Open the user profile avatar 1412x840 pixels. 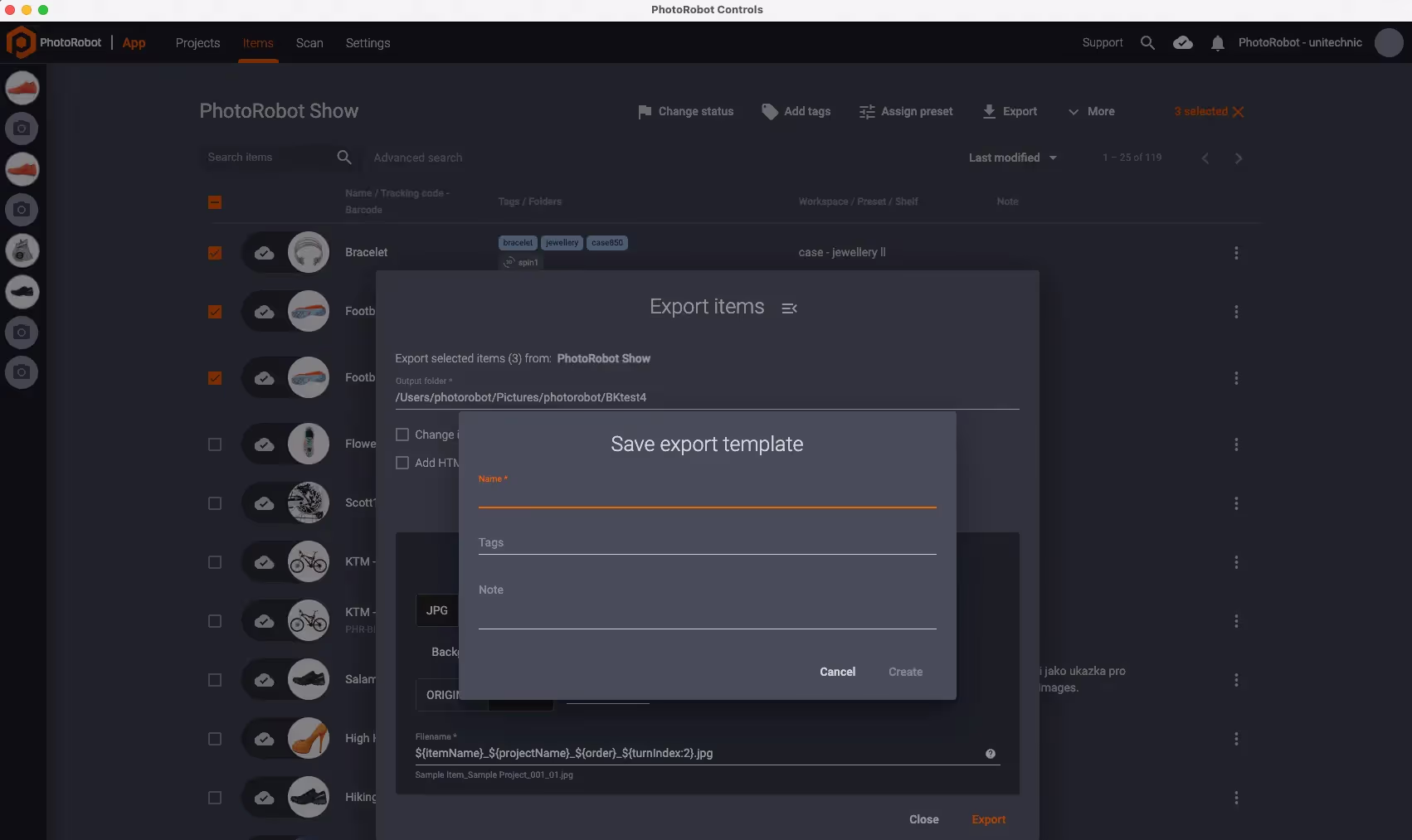click(1389, 42)
